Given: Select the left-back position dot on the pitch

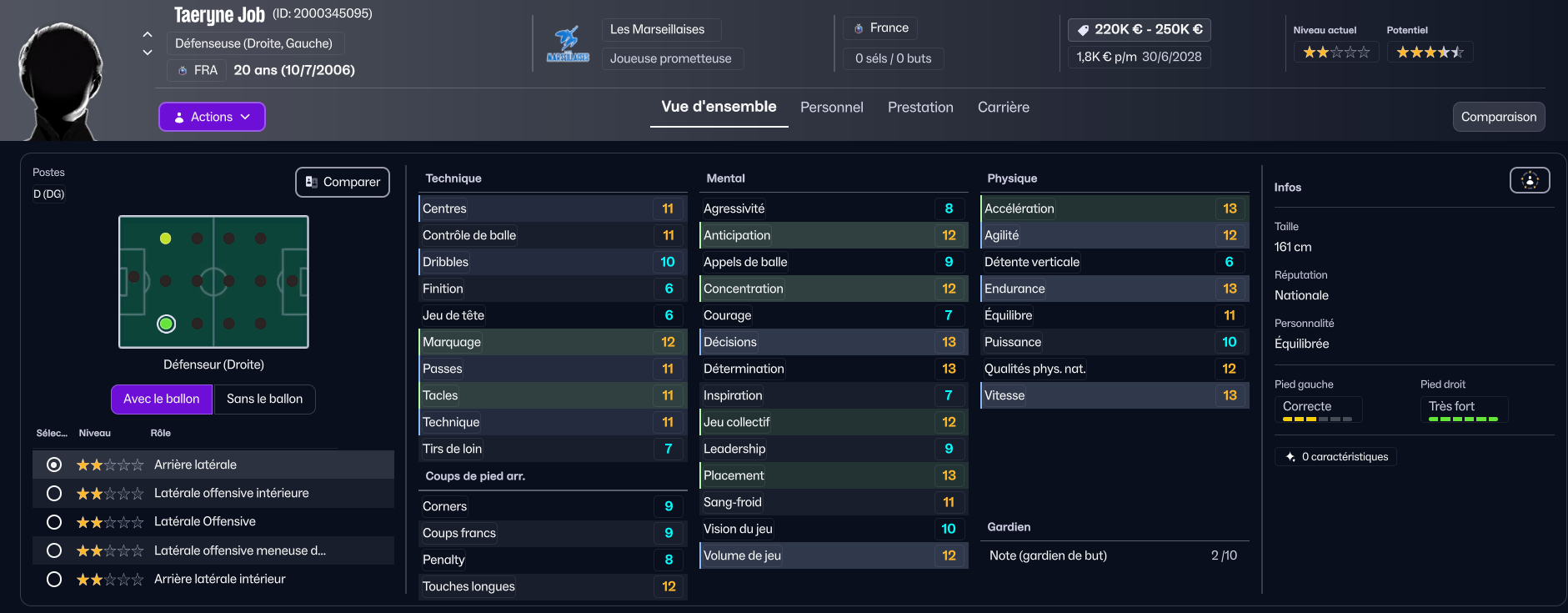Looking at the screenshot, I should [166, 239].
